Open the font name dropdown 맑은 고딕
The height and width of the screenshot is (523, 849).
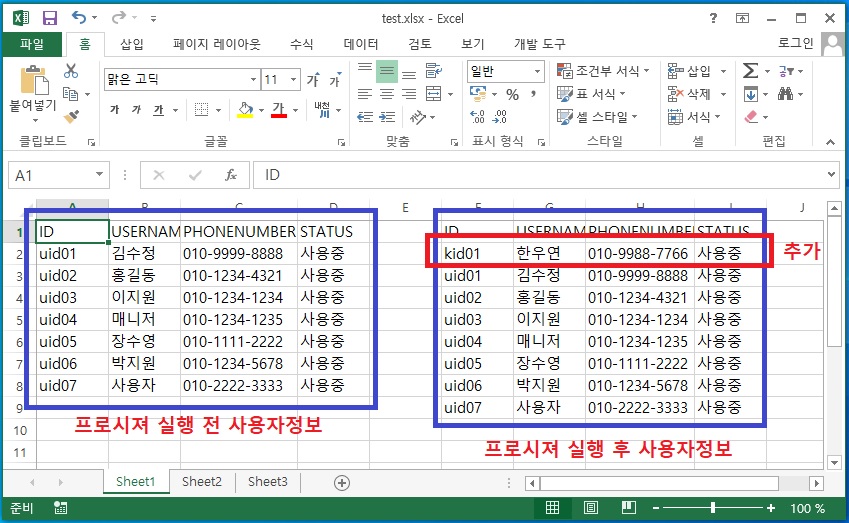(253, 80)
